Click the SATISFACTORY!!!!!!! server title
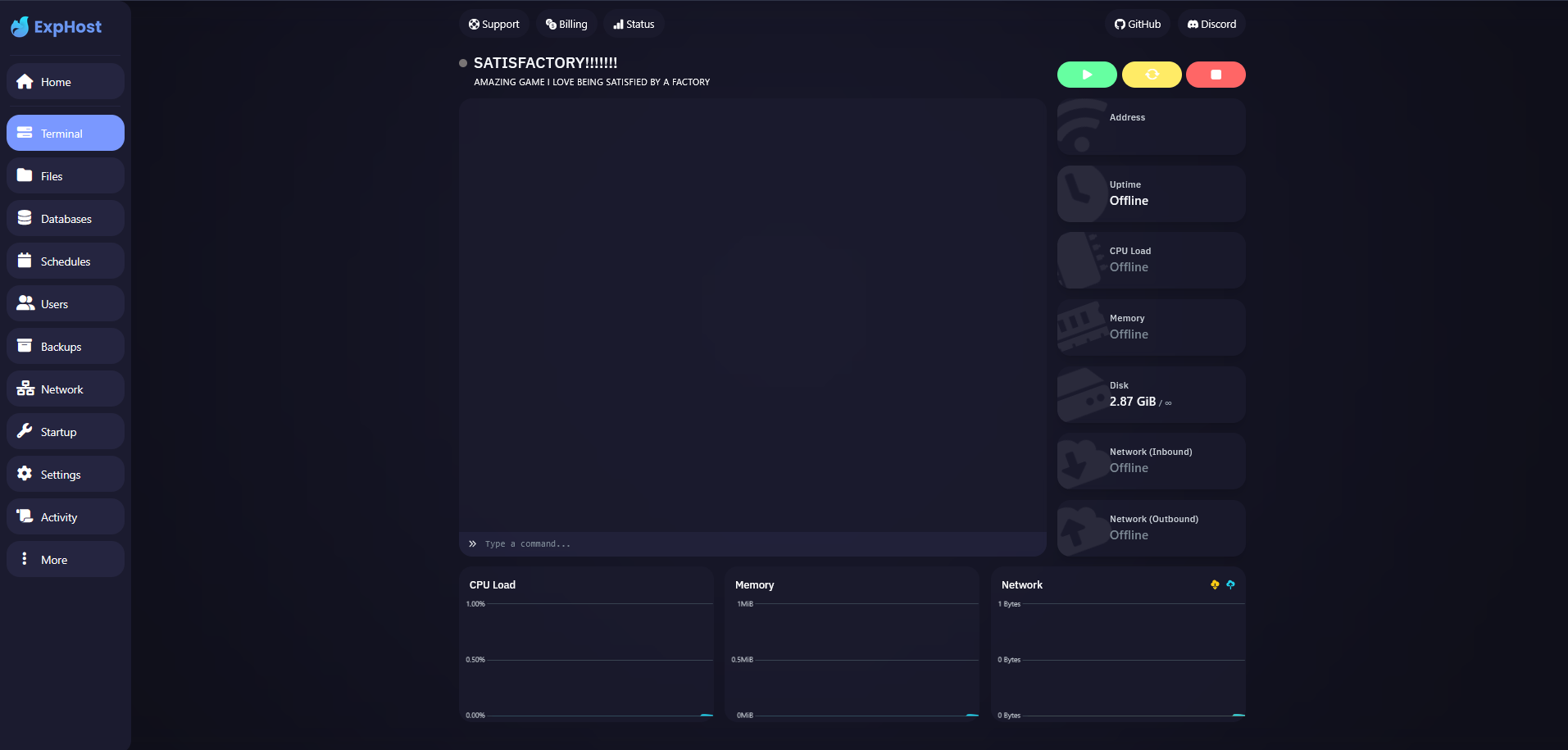 click(546, 63)
